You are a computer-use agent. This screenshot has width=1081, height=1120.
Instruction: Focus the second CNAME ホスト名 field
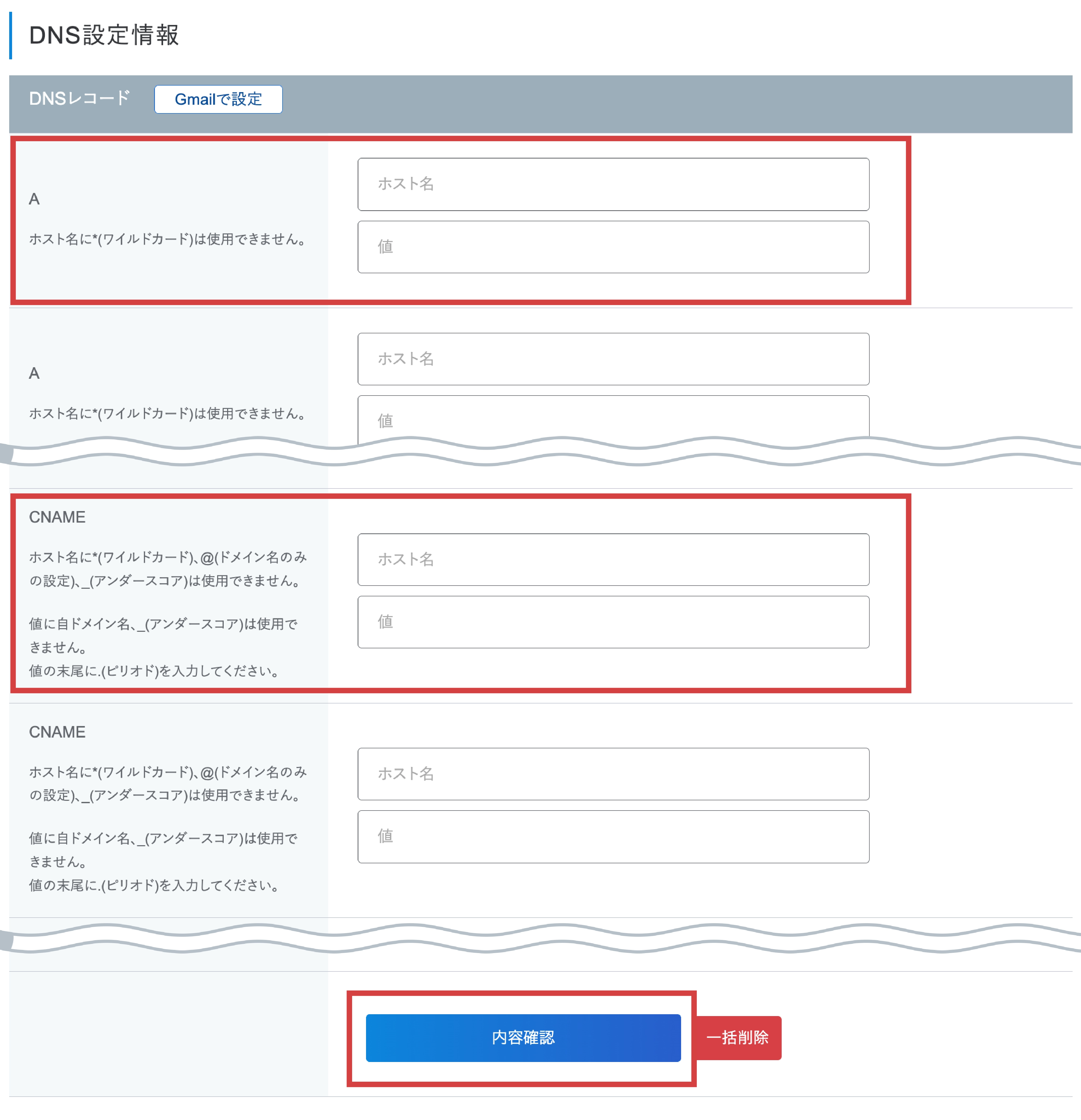(x=613, y=774)
